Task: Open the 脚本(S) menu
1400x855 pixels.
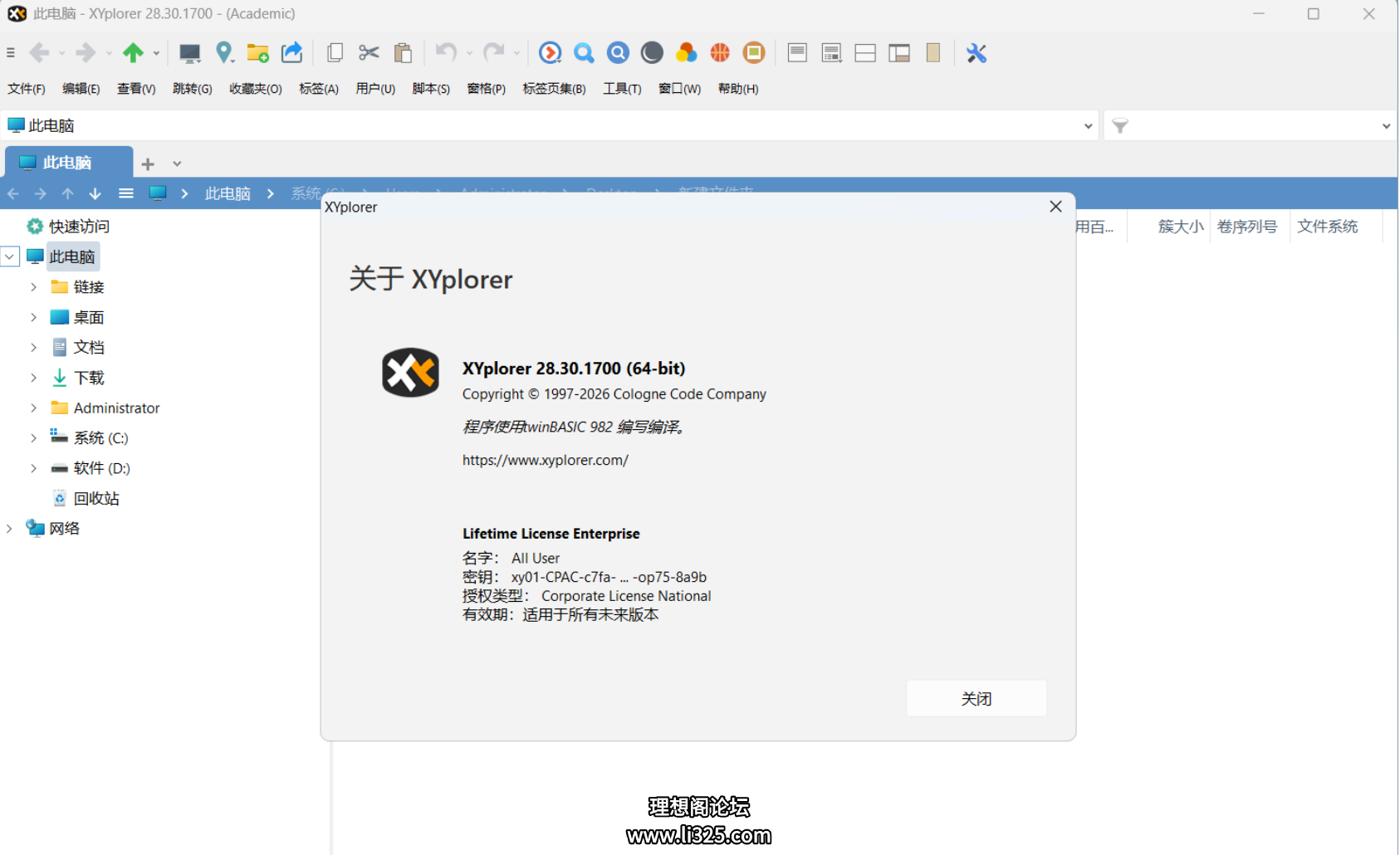Action: [431, 89]
